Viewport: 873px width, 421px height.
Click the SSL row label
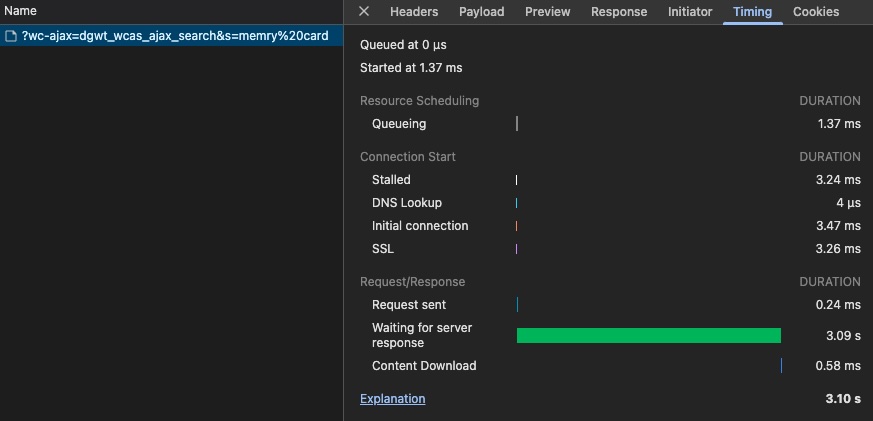383,249
